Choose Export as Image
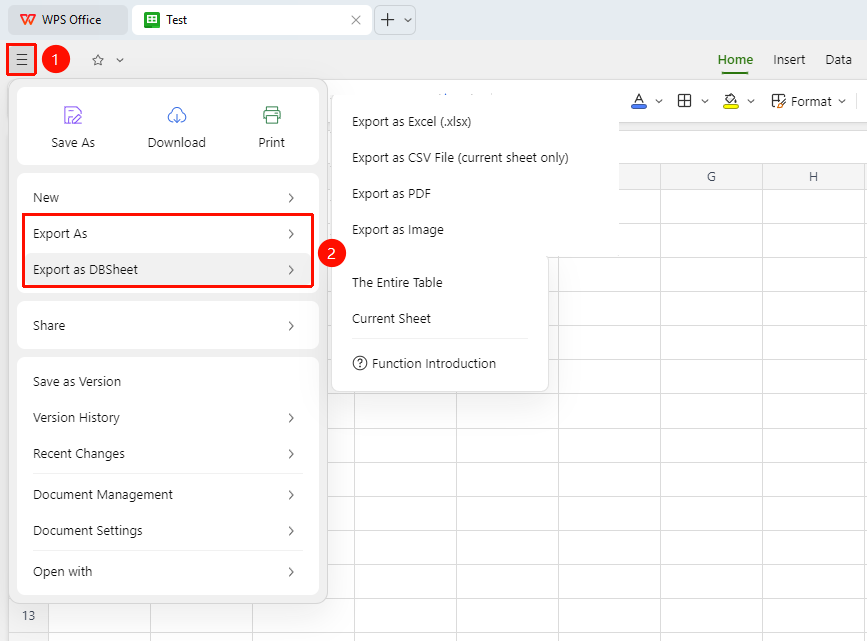This screenshot has width=867, height=641. pos(398,230)
